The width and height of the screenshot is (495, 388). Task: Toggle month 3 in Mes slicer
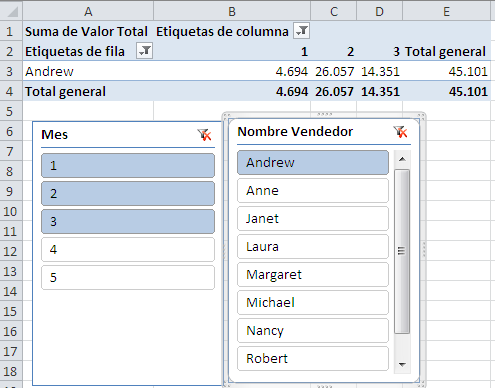coord(128,221)
